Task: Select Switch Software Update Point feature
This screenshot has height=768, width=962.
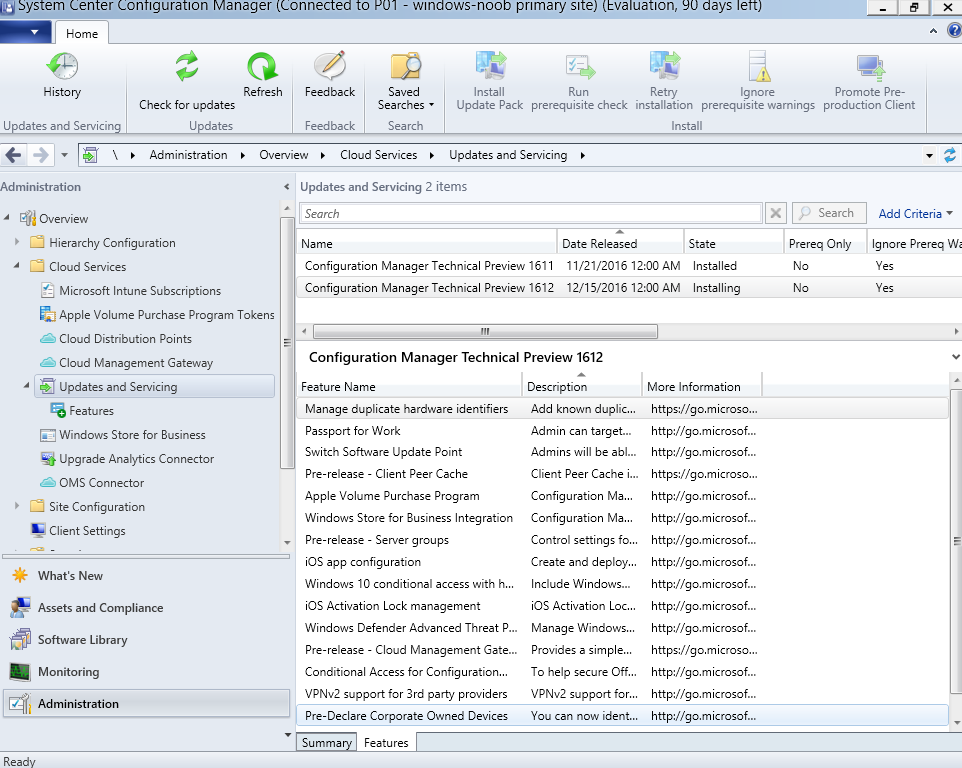Action: tap(622, 452)
